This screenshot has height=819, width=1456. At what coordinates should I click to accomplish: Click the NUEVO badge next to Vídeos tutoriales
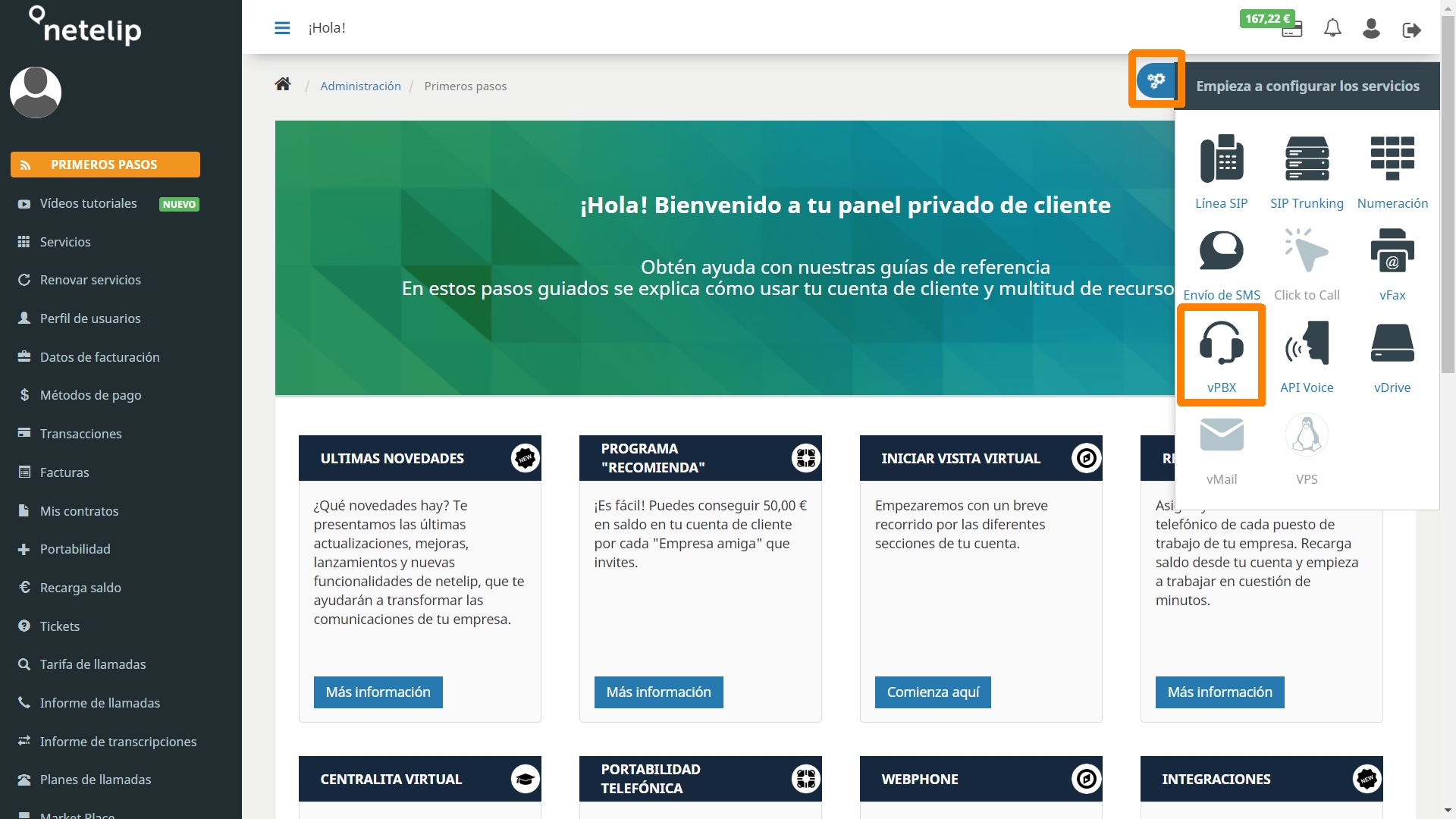point(179,204)
